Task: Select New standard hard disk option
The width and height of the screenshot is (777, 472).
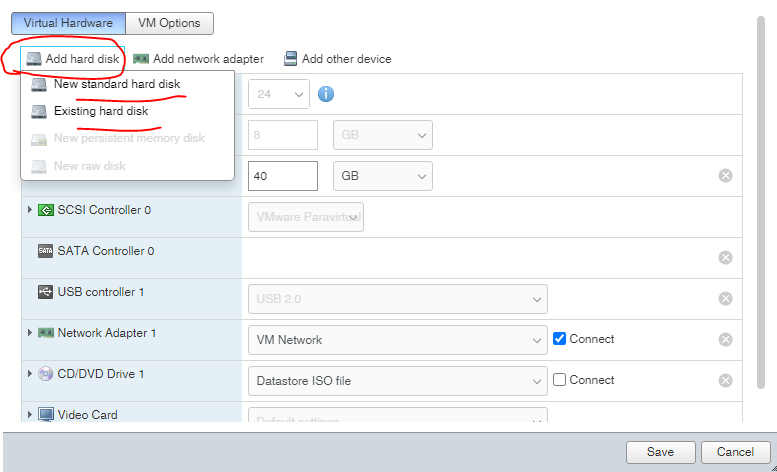Action: [116, 85]
